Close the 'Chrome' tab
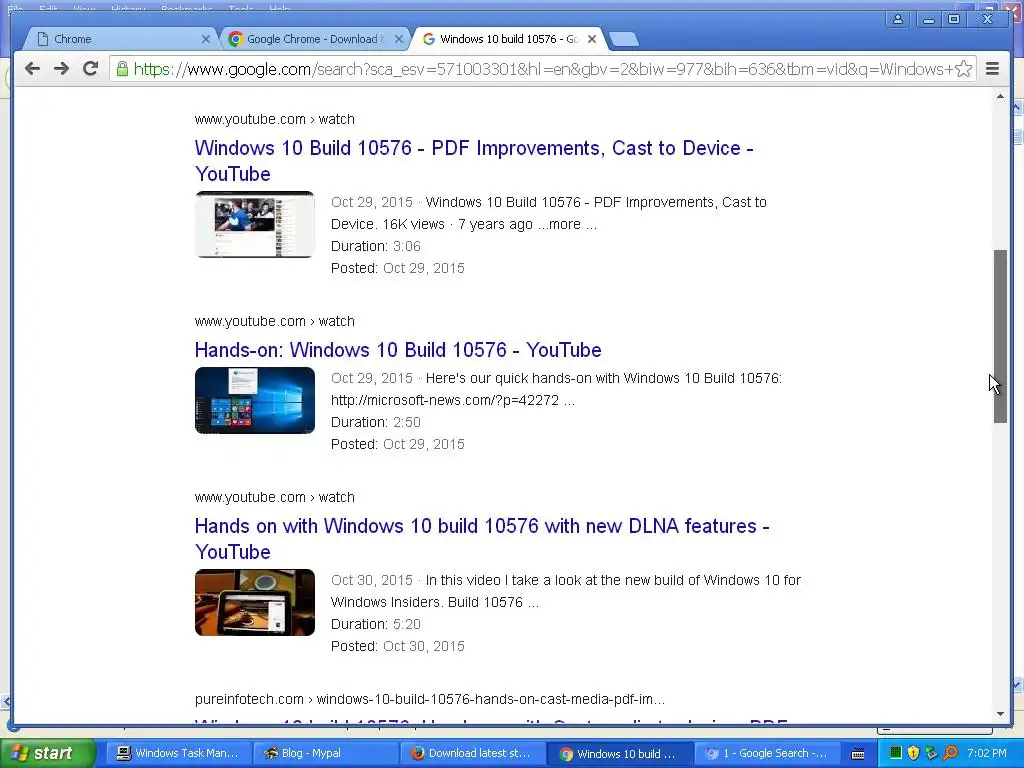This screenshot has width=1024, height=768. [x=205, y=39]
